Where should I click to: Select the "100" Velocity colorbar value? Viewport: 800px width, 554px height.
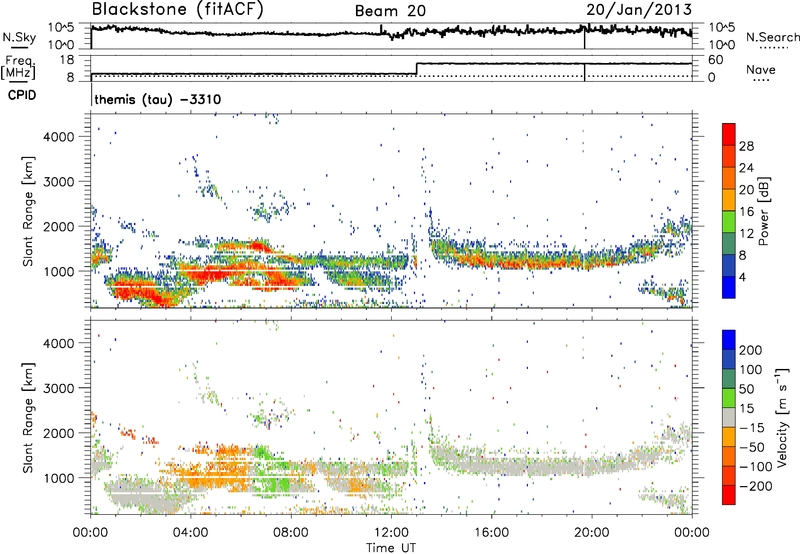tap(751, 370)
